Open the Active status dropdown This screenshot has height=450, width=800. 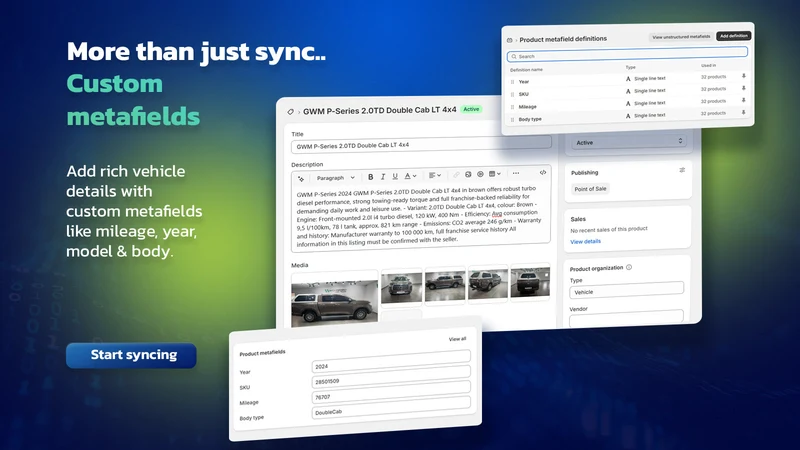point(629,142)
